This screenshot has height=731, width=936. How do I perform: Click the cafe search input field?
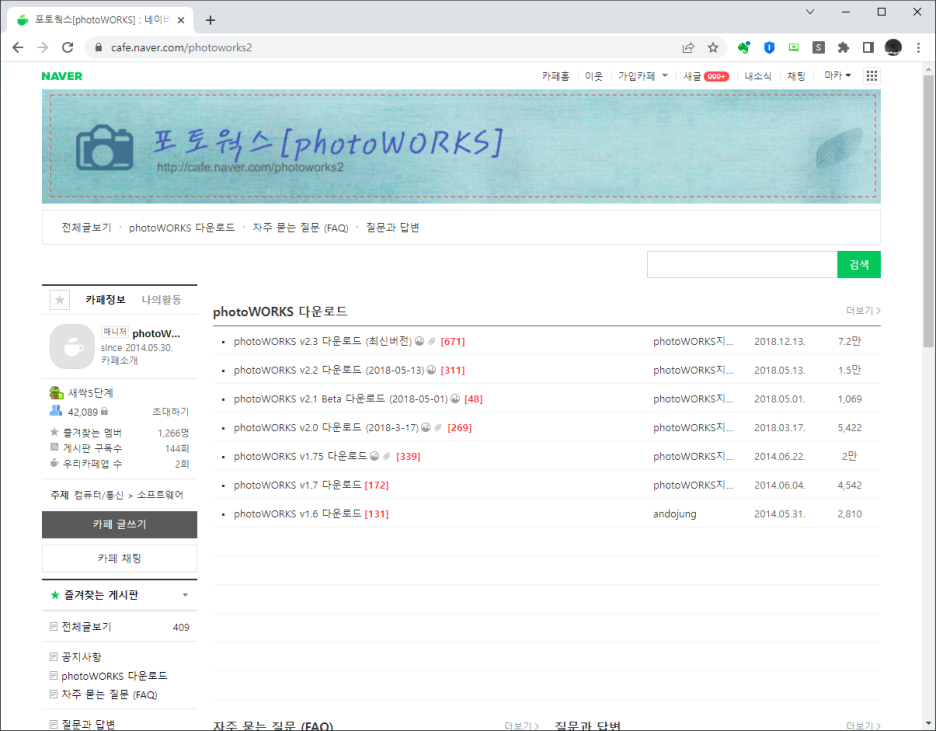pyautogui.click(x=742, y=264)
